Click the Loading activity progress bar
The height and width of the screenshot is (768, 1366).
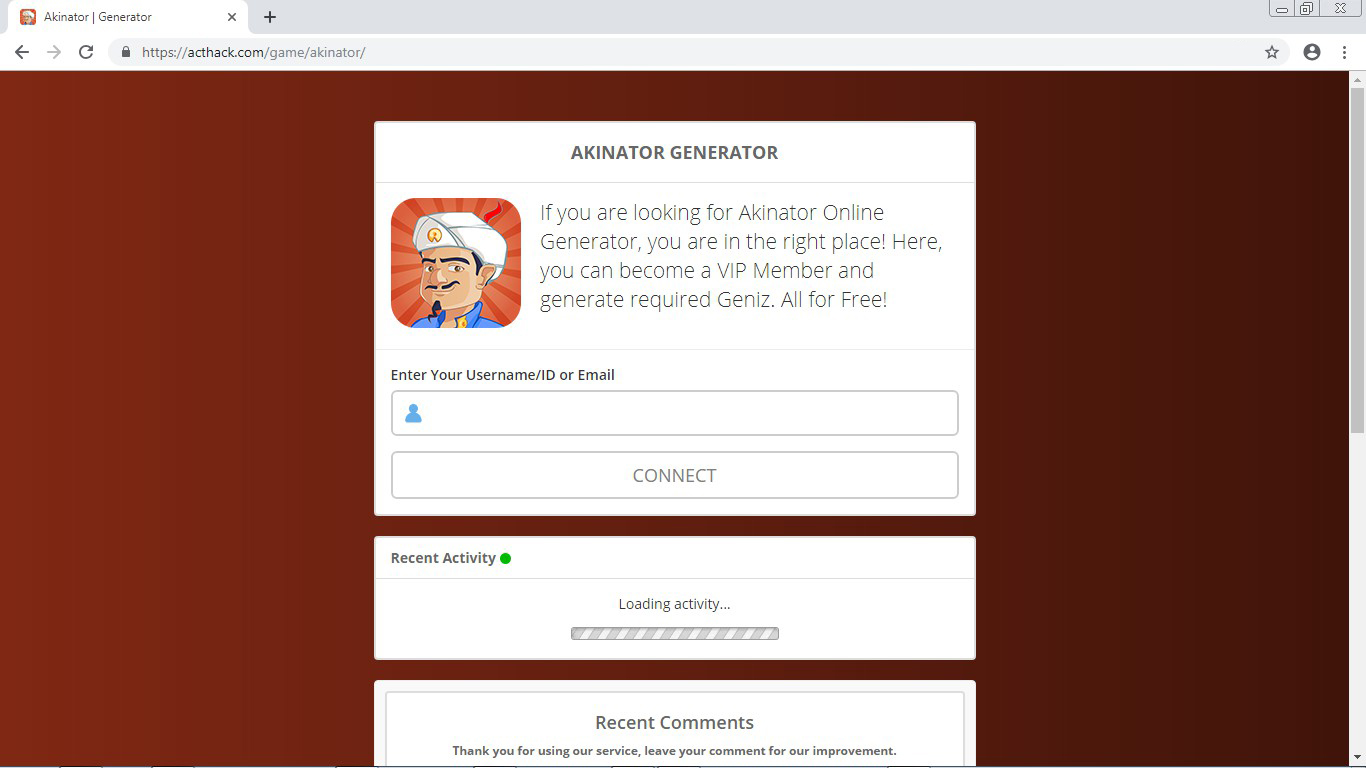tap(675, 633)
